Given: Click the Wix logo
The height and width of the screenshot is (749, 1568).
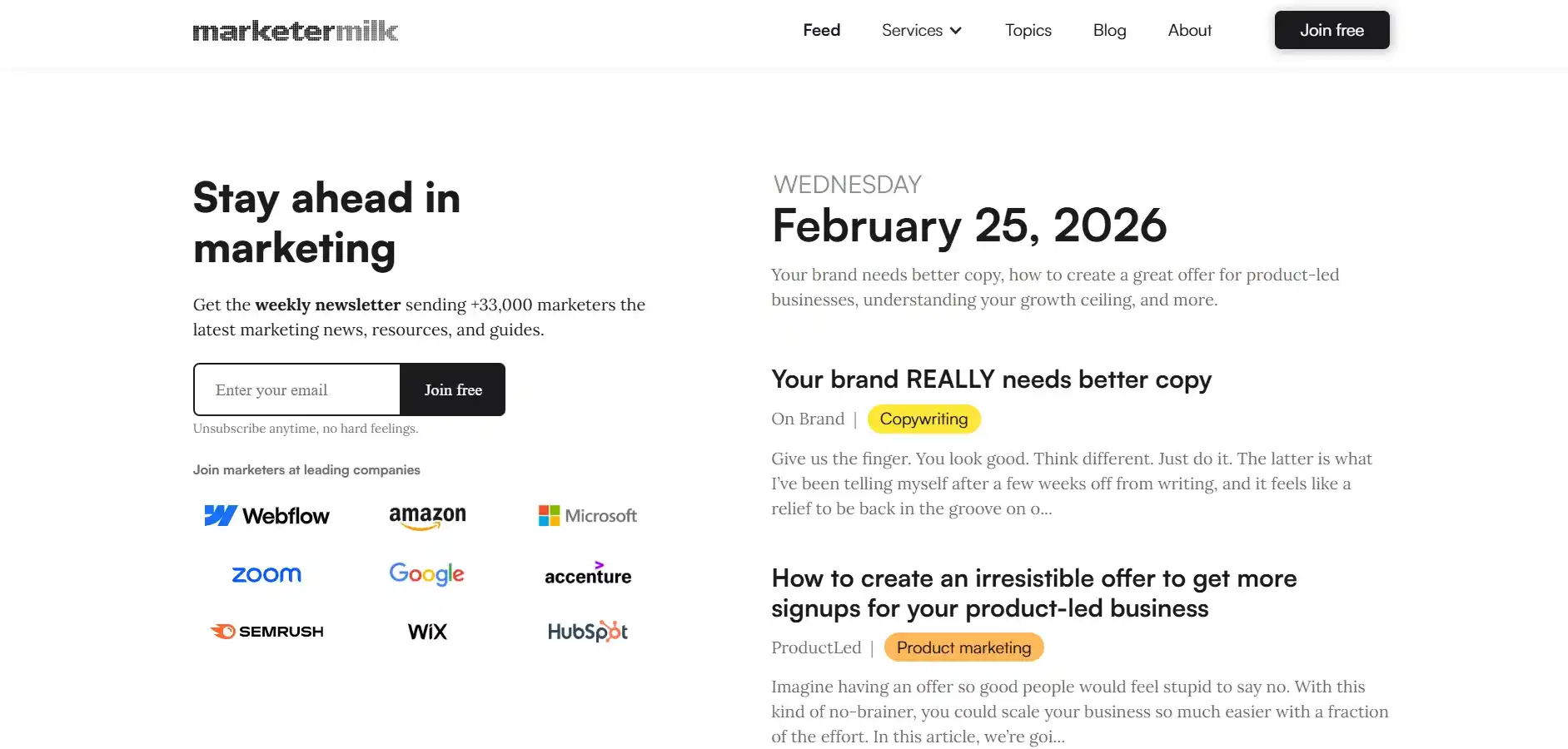Looking at the screenshot, I should (x=427, y=632).
